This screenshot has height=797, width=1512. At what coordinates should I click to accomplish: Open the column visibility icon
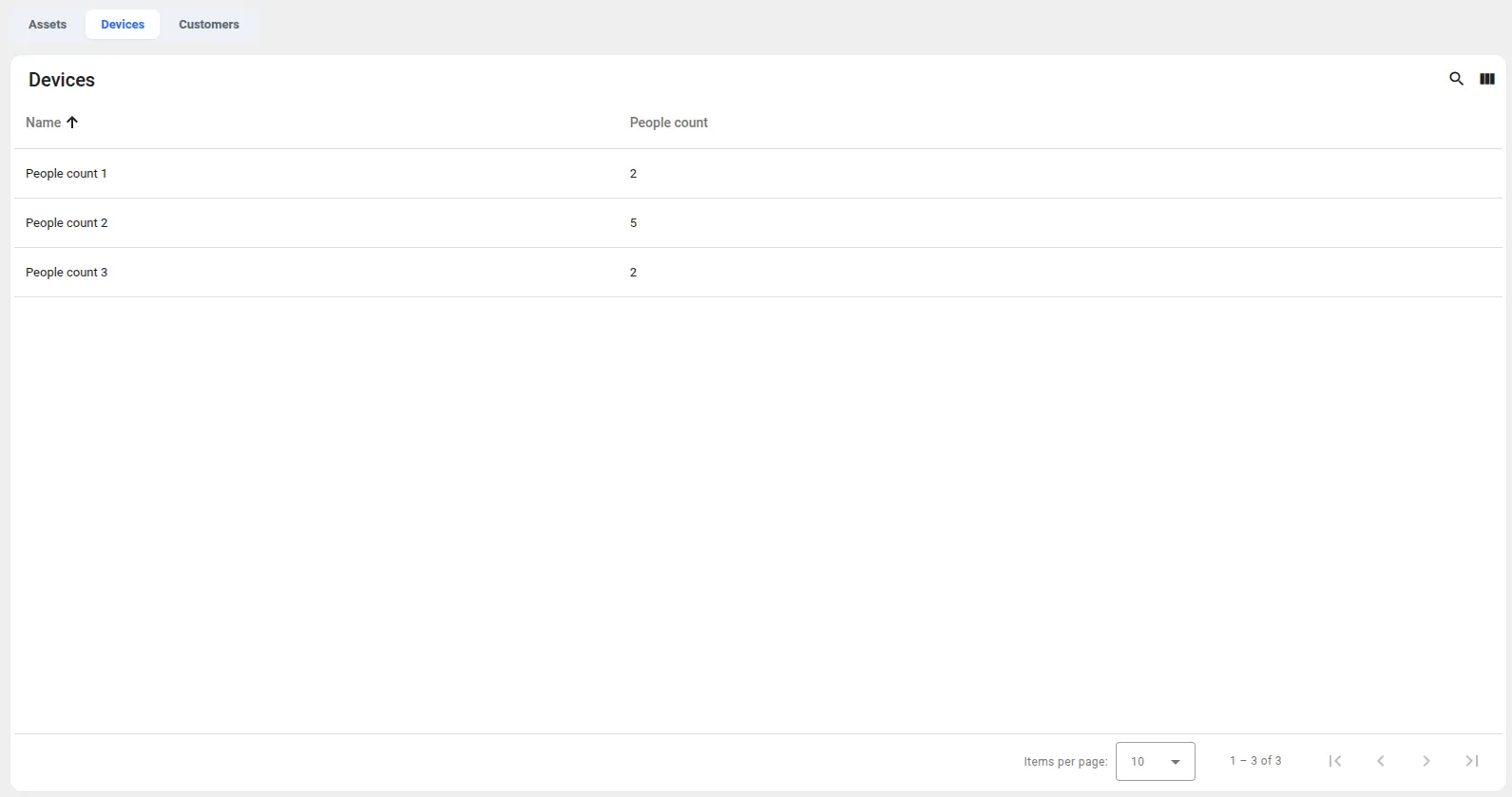coord(1487,79)
